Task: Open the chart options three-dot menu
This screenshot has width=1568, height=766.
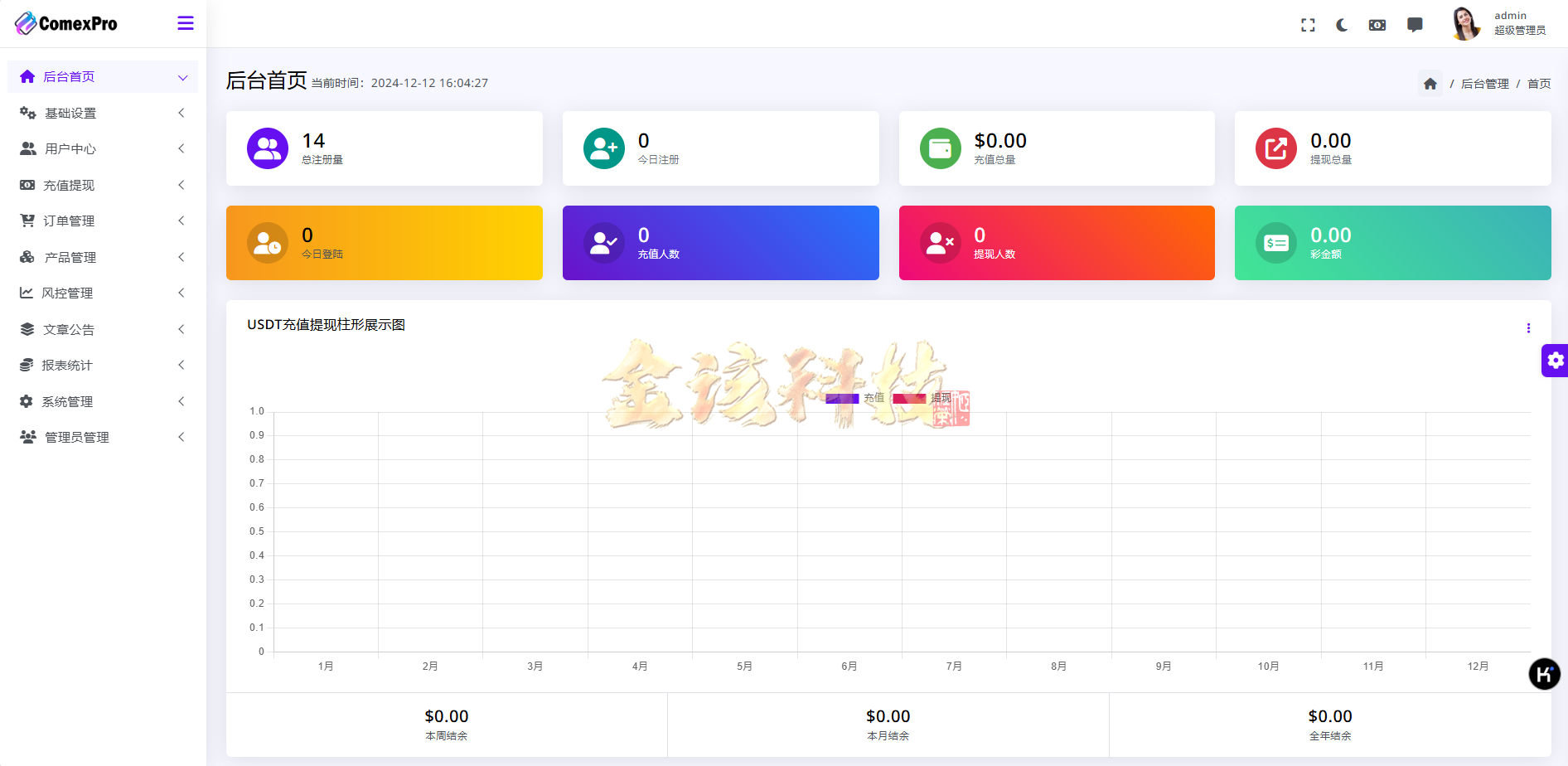Action: pos(1529,328)
